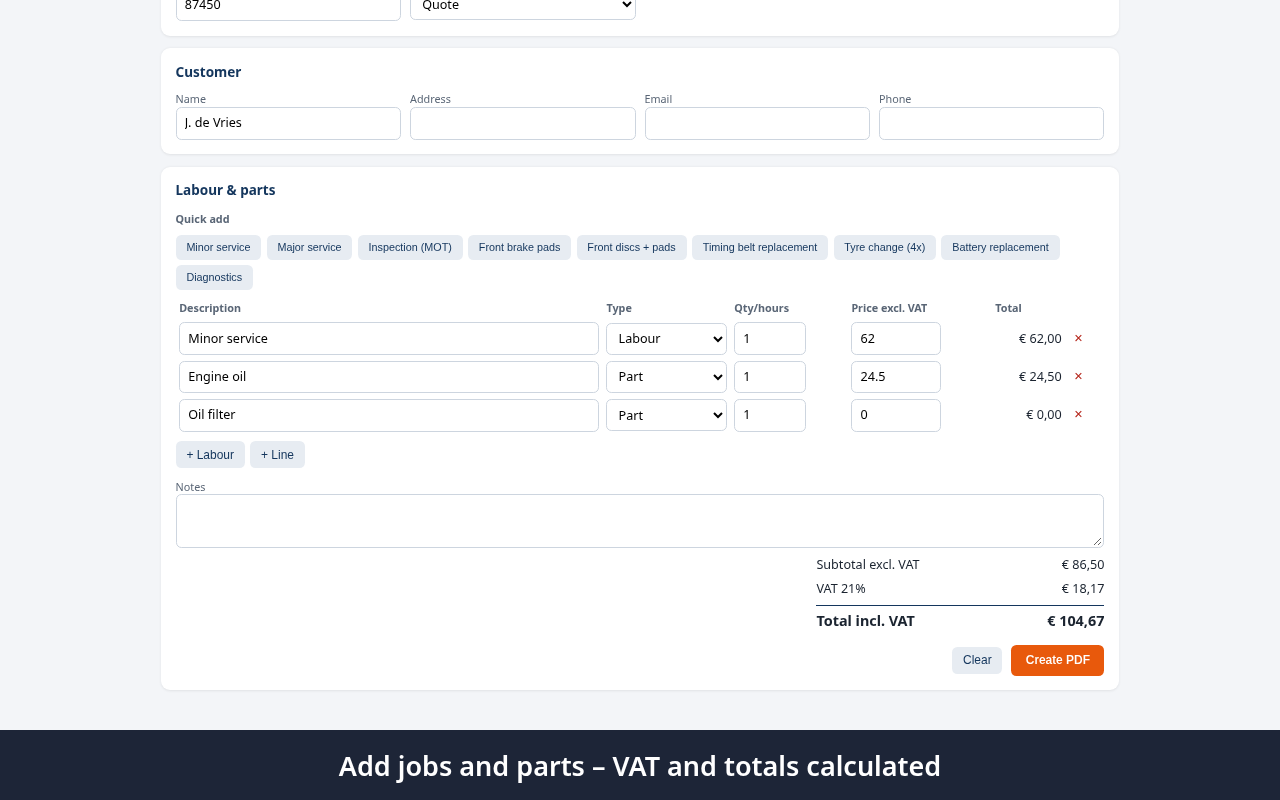Expand the Type dropdown for Engine oil

click(666, 377)
